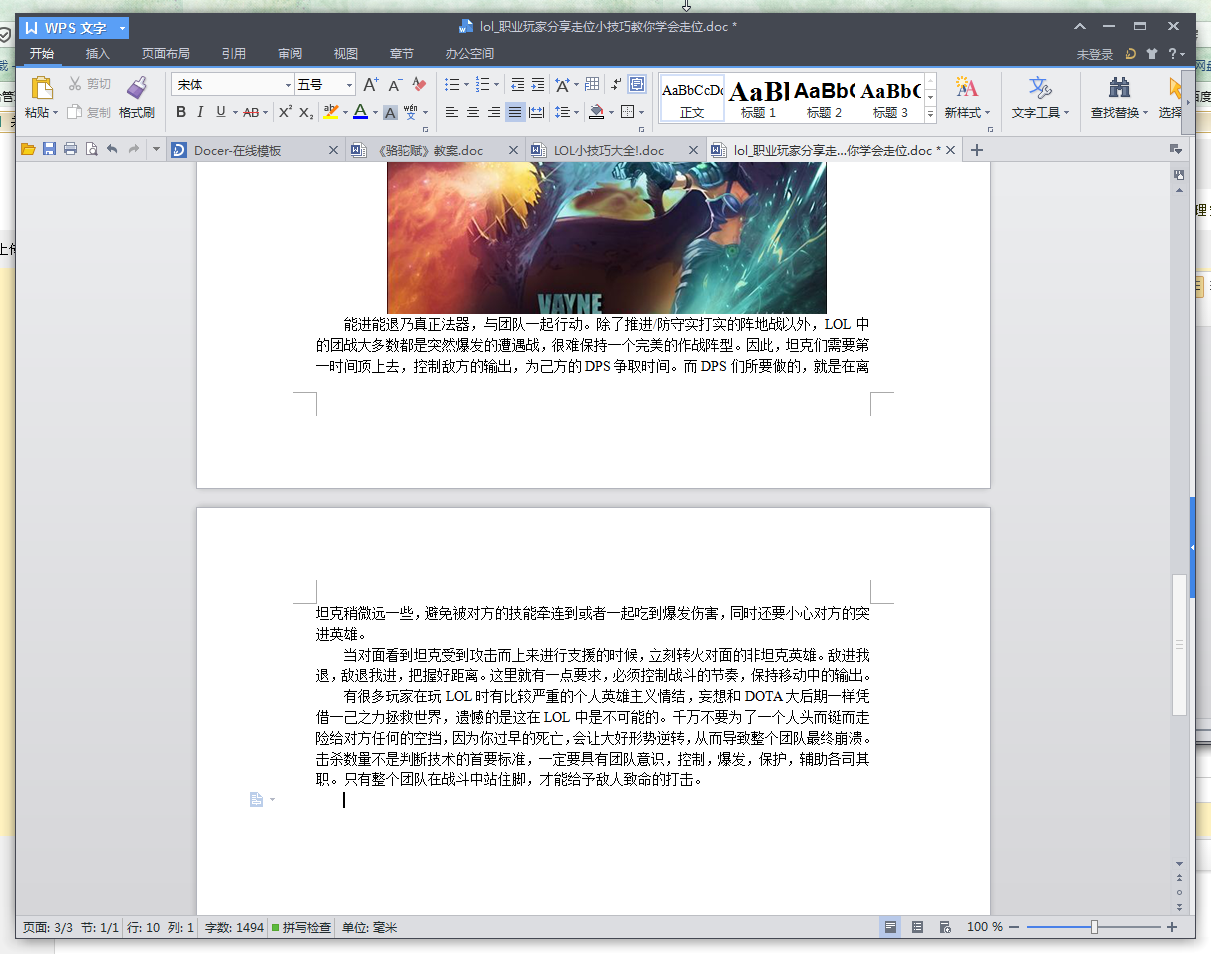The image size is (1211, 954).
Task: Open a new document tab with plus button
Action: coord(977,150)
